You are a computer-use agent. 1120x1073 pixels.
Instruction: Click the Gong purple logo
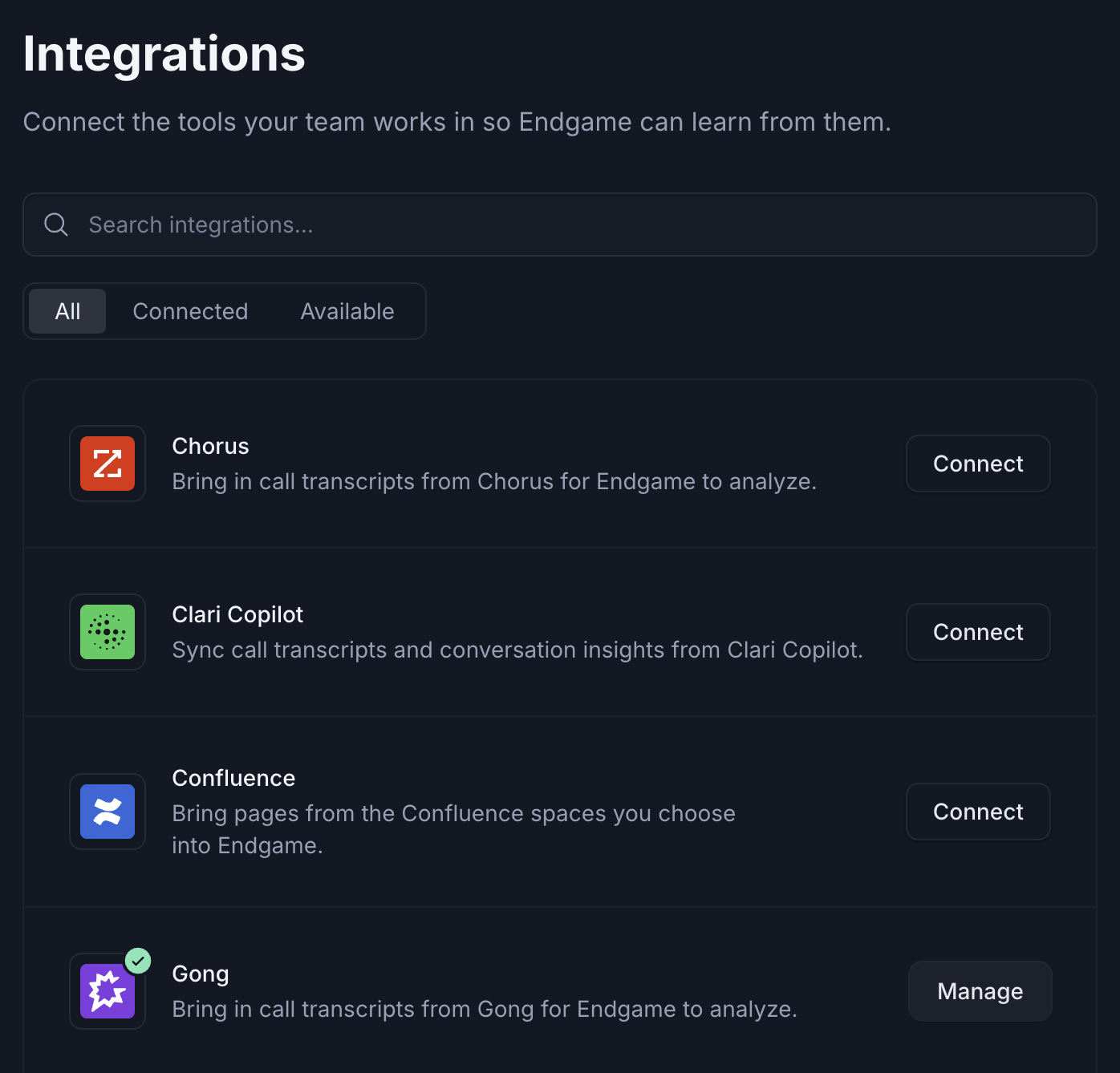coord(108,991)
